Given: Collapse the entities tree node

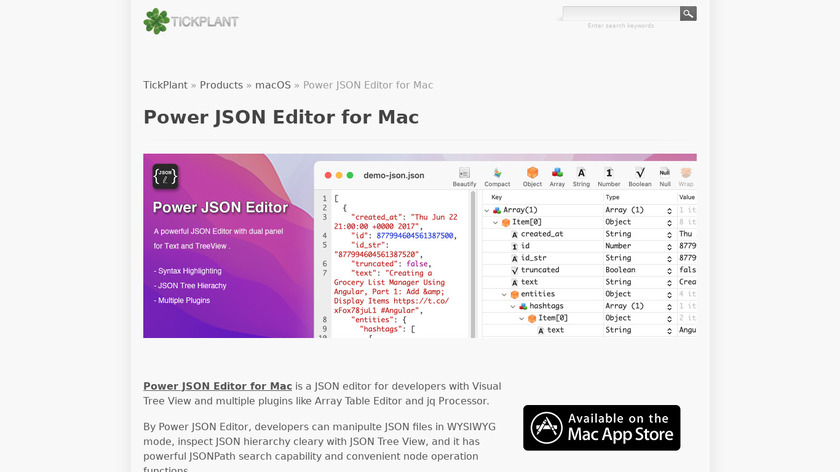Looking at the screenshot, I should pos(504,295).
